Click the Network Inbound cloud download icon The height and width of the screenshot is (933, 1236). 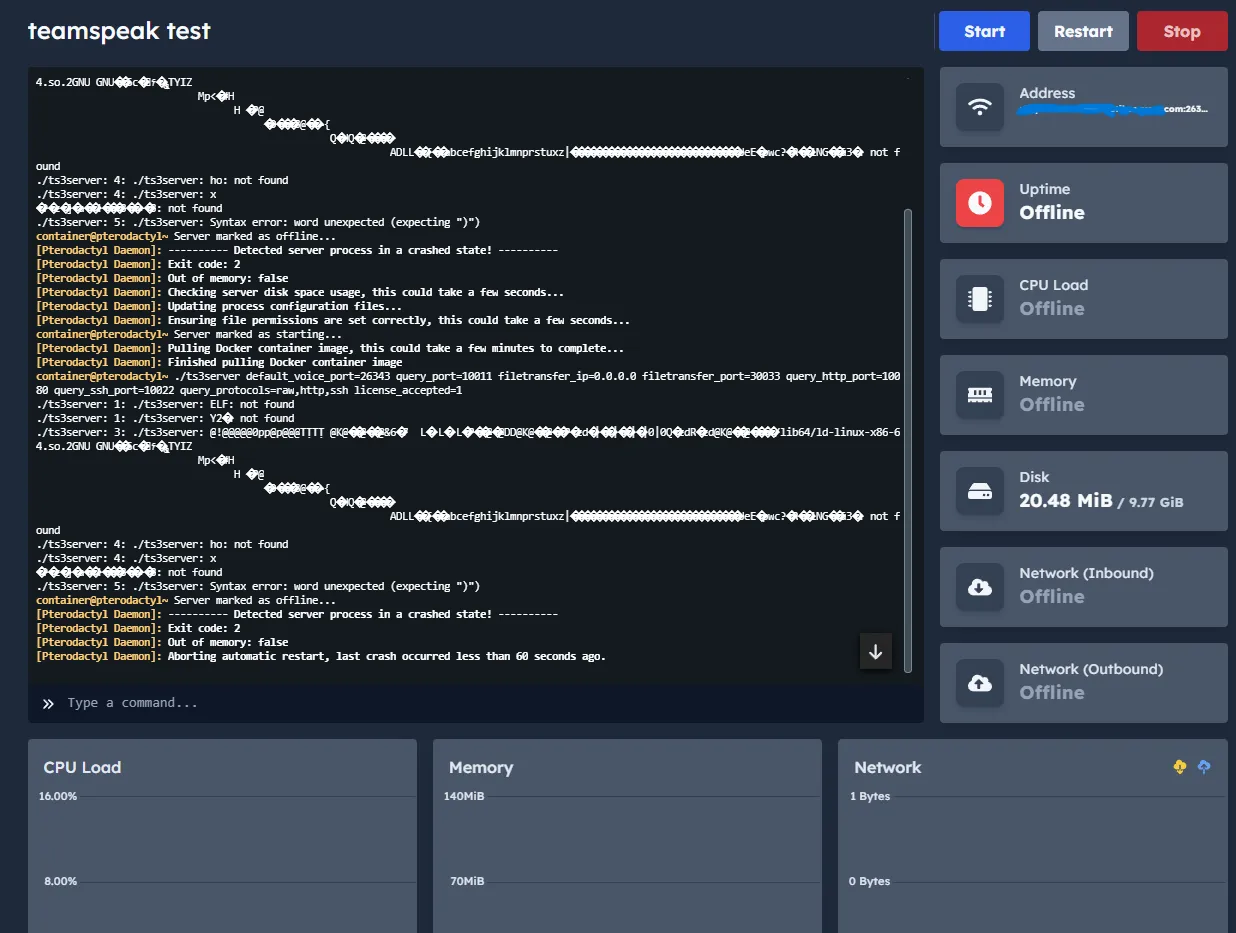click(980, 587)
